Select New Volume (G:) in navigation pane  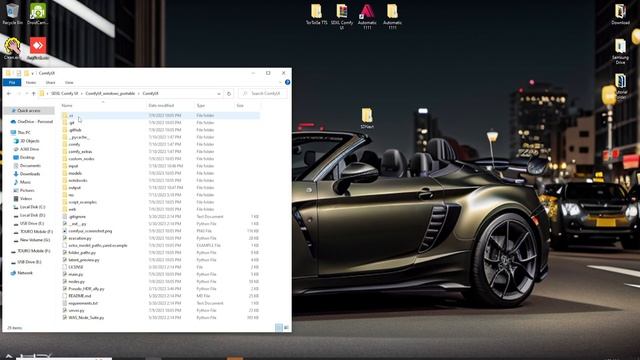pyautogui.click(x=35, y=240)
